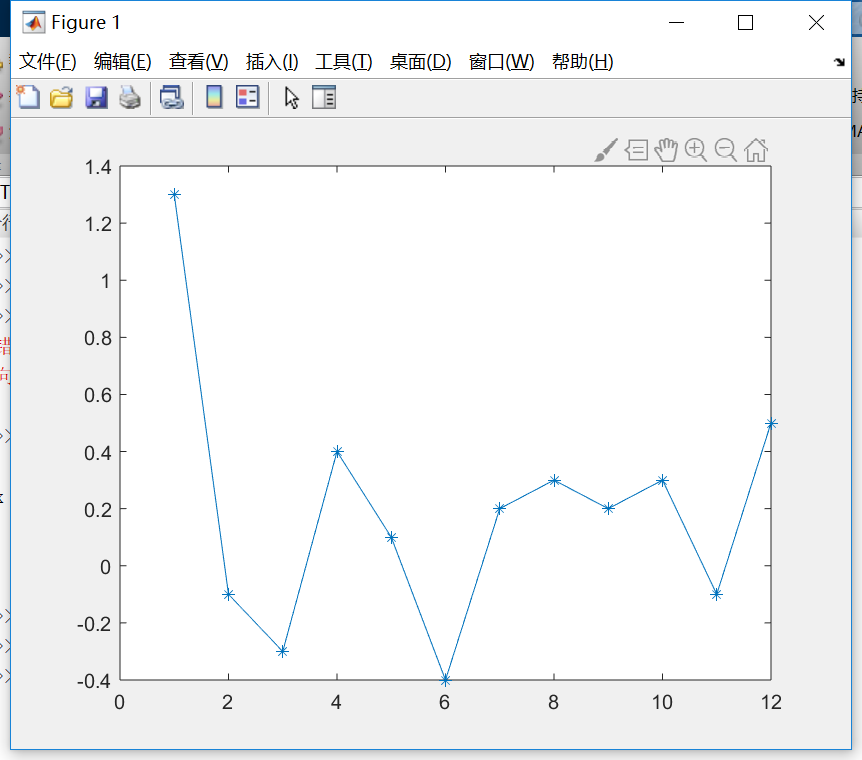The width and height of the screenshot is (862, 760).
Task: Open the 窗口(W) menu
Action: (501, 62)
